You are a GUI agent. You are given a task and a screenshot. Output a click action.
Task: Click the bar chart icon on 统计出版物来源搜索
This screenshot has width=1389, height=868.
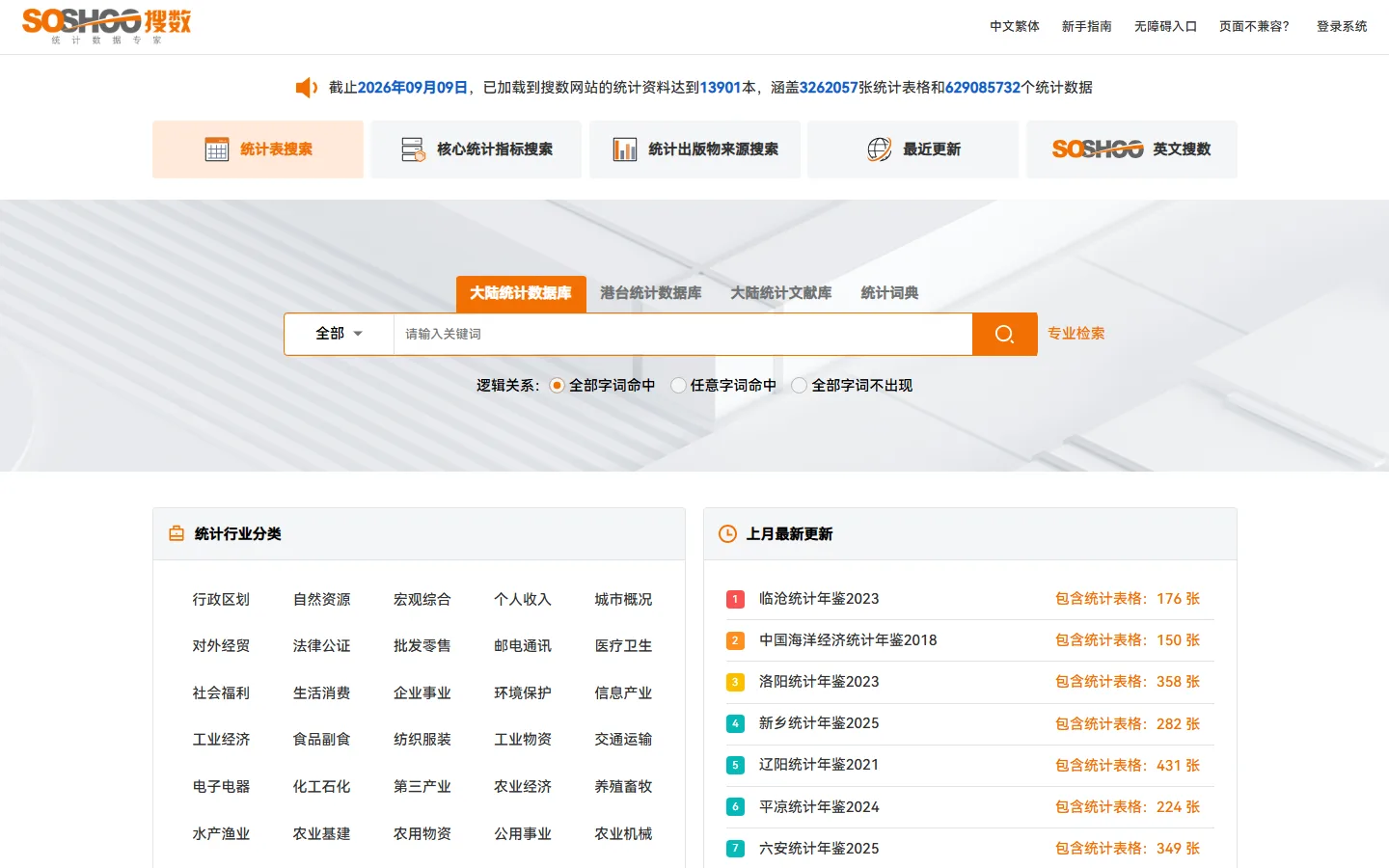tap(625, 149)
